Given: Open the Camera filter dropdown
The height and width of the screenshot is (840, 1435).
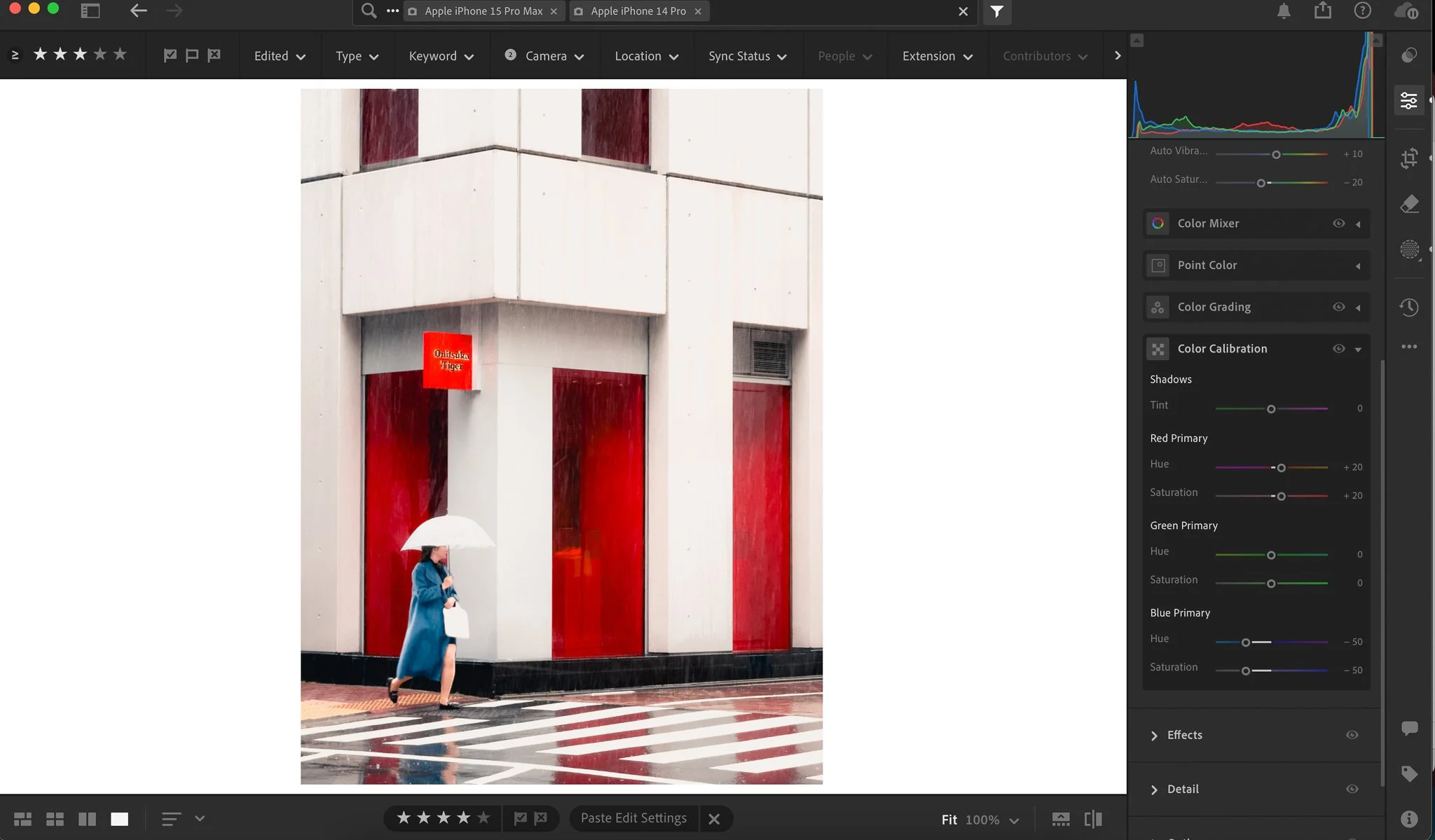Looking at the screenshot, I should tap(545, 56).
